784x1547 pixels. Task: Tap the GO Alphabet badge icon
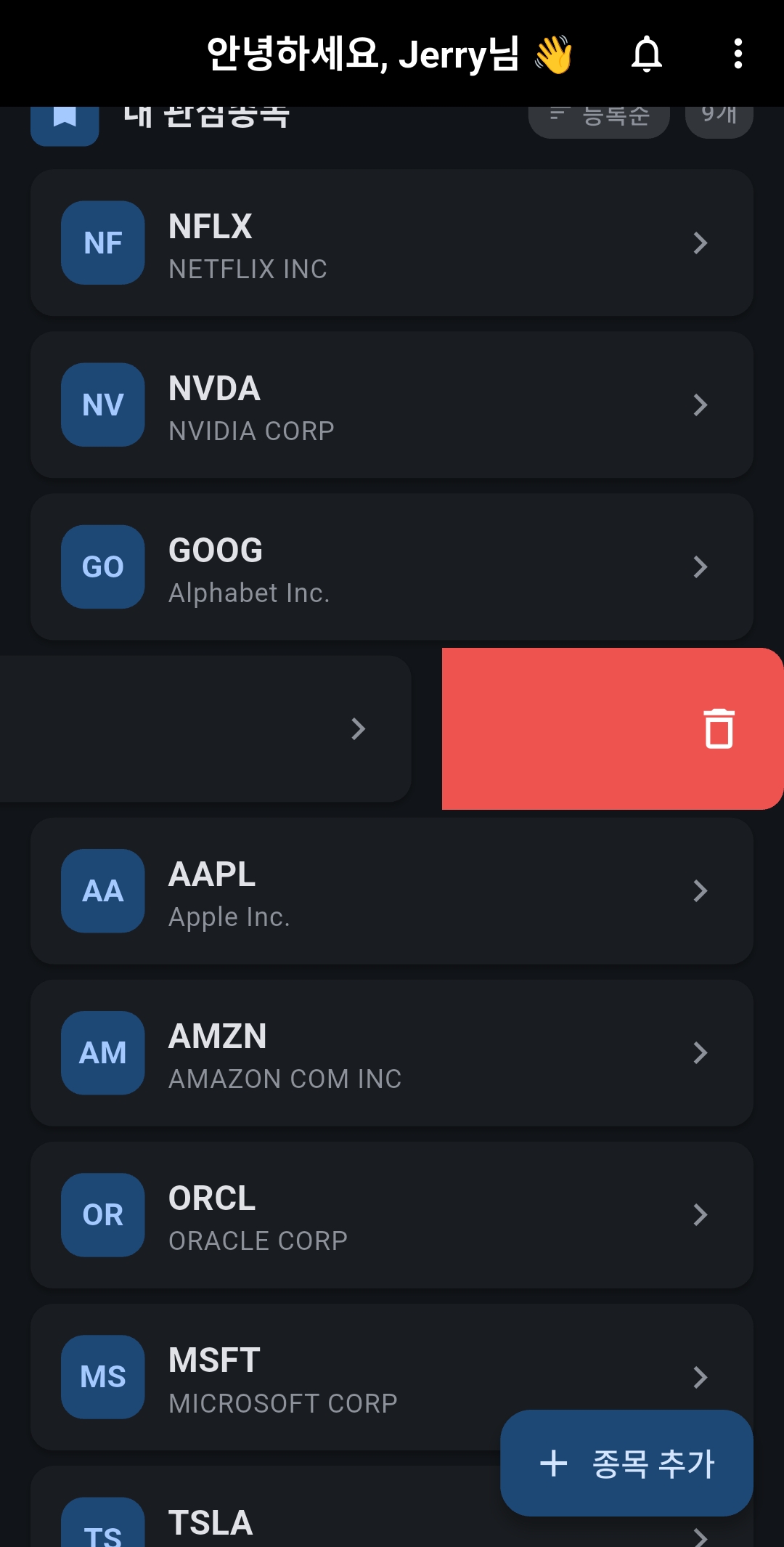pos(103,567)
